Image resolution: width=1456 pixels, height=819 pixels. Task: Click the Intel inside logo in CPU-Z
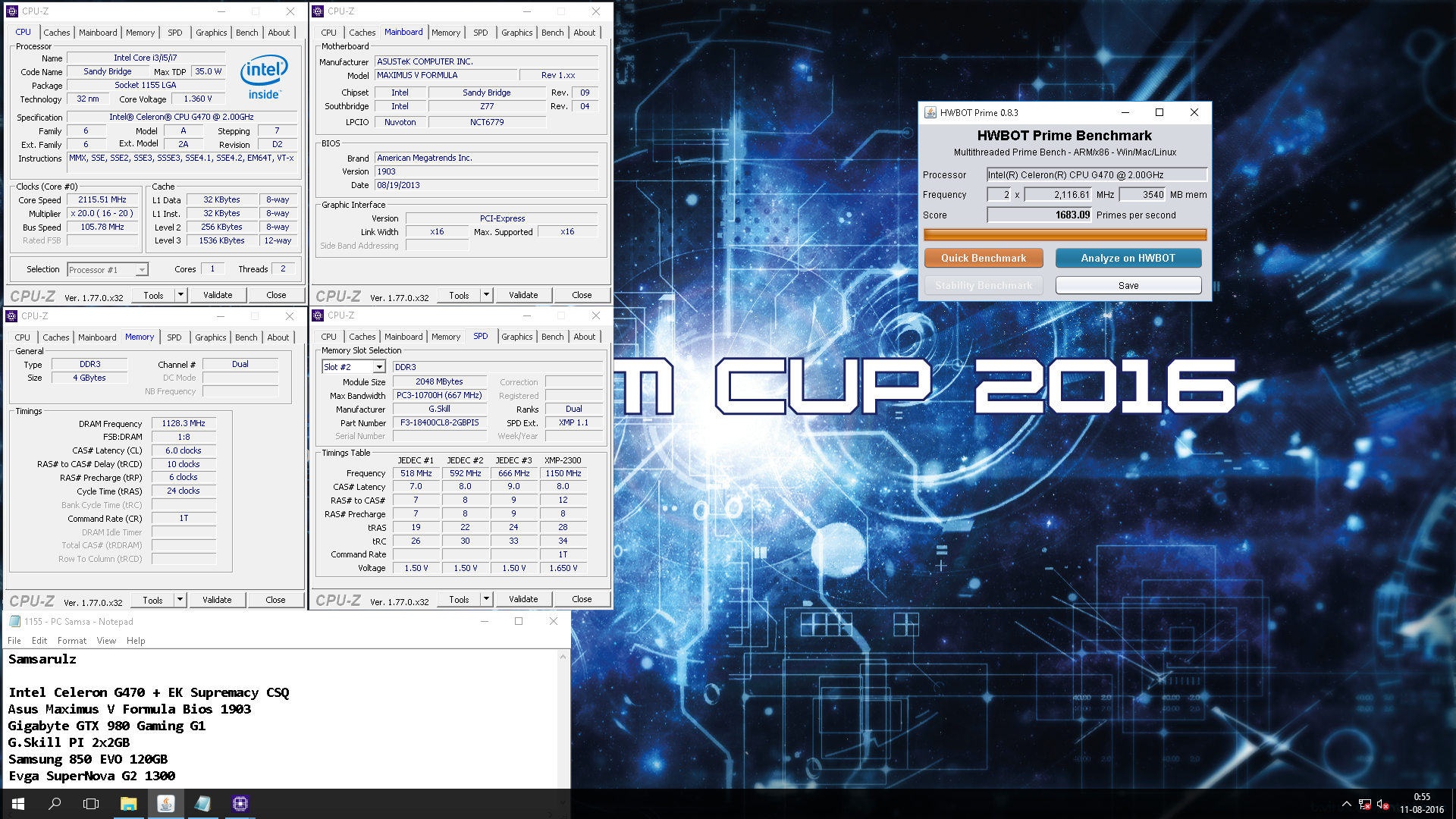pos(264,77)
